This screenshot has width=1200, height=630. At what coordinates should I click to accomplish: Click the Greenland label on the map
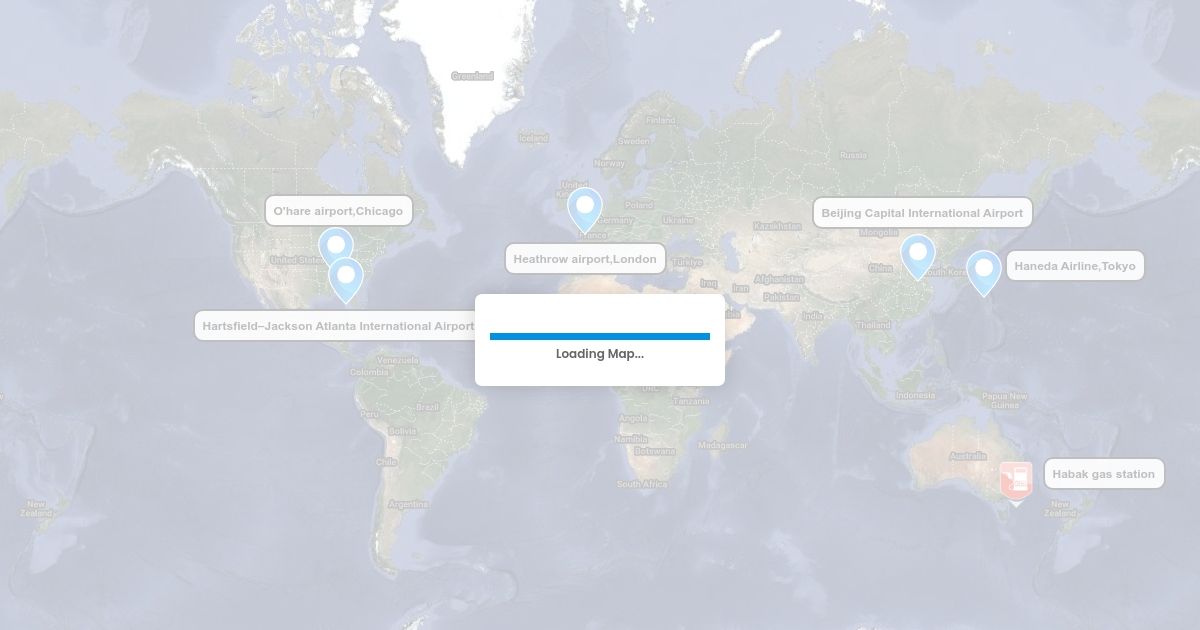coord(472,76)
